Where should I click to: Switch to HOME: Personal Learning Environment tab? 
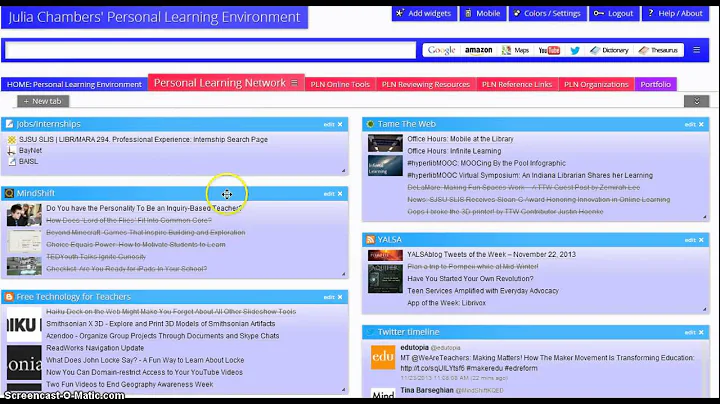coord(74,84)
